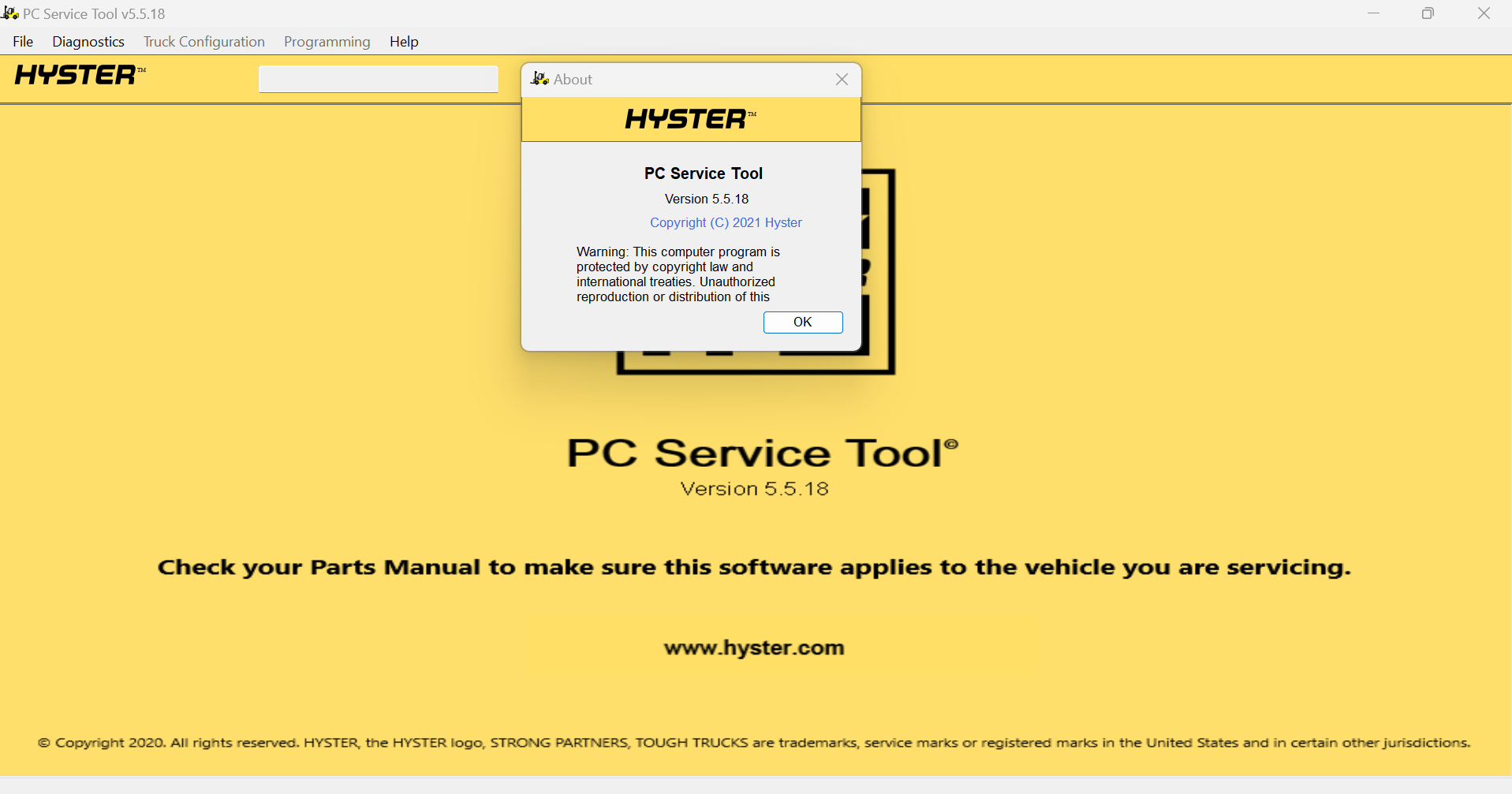Click the warning text in the About dialog
The width and height of the screenshot is (1512, 794).
click(678, 274)
